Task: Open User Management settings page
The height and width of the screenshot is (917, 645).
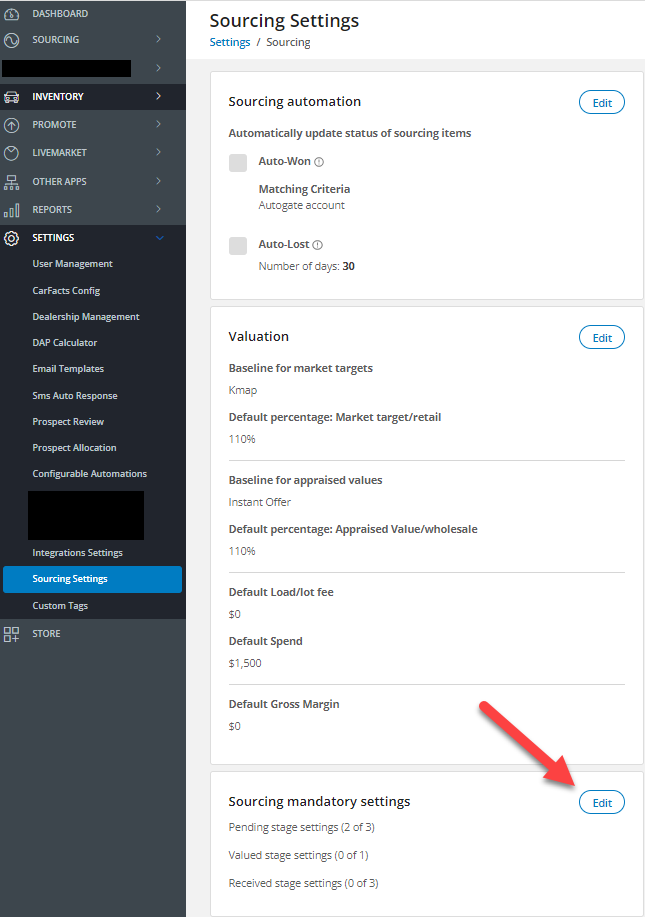Action: click(72, 264)
